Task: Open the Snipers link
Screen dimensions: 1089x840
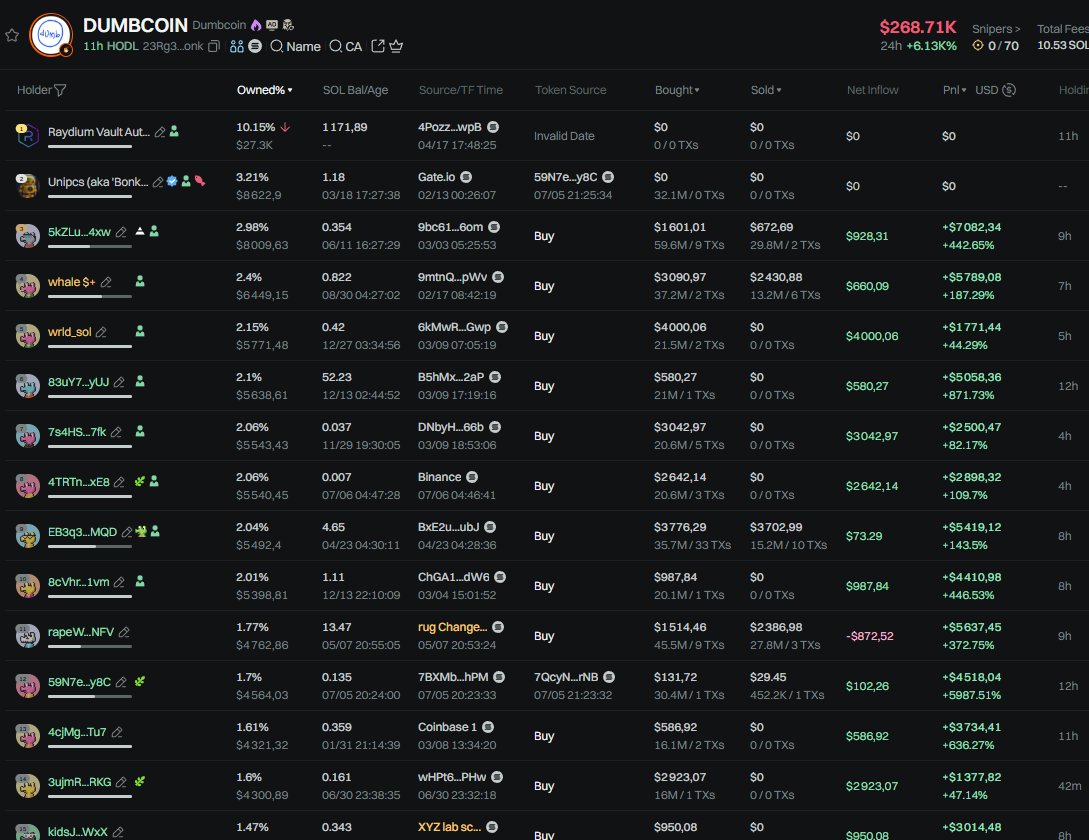Action: click(x=996, y=28)
